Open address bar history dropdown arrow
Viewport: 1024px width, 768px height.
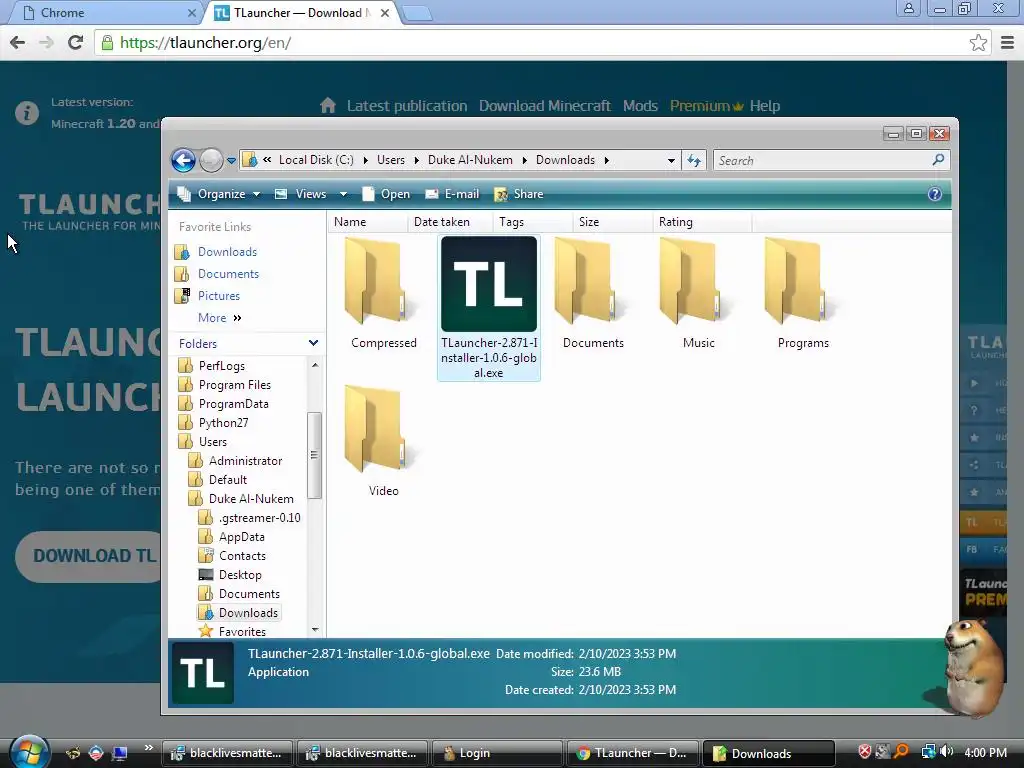pyautogui.click(x=671, y=161)
